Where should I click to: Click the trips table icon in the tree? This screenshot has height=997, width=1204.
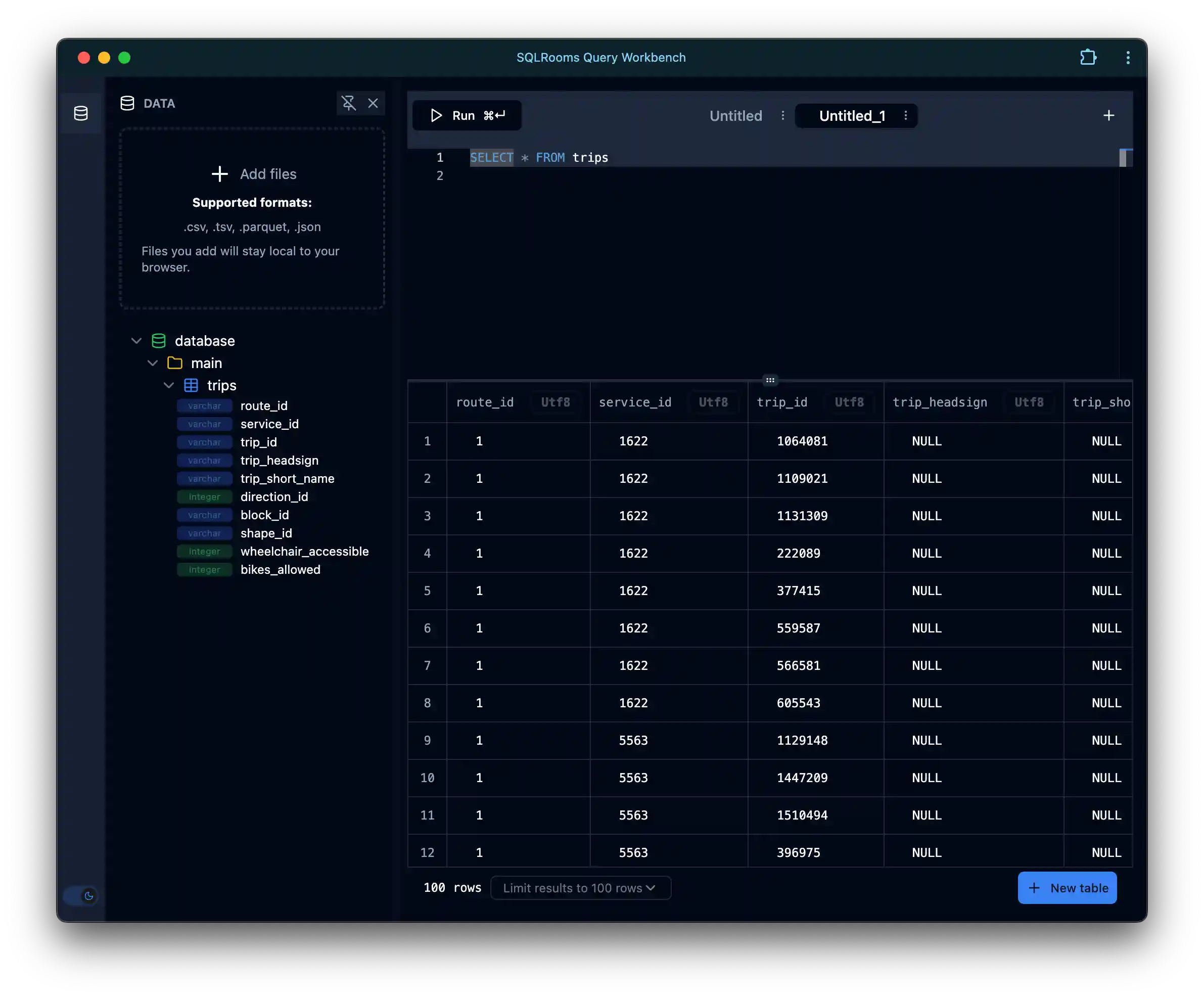[191, 385]
